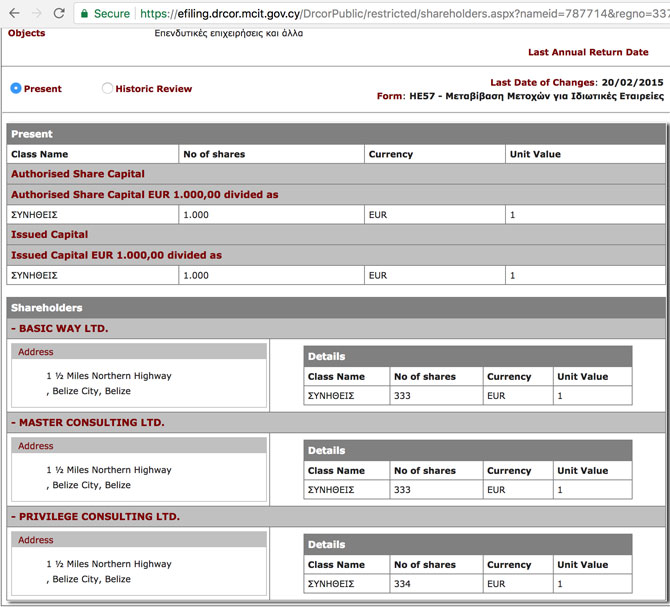670x607 pixels.
Task: Click the 1.000 shares cell under Authorised Share Capital
Action: pyautogui.click(x=271, y=214)
